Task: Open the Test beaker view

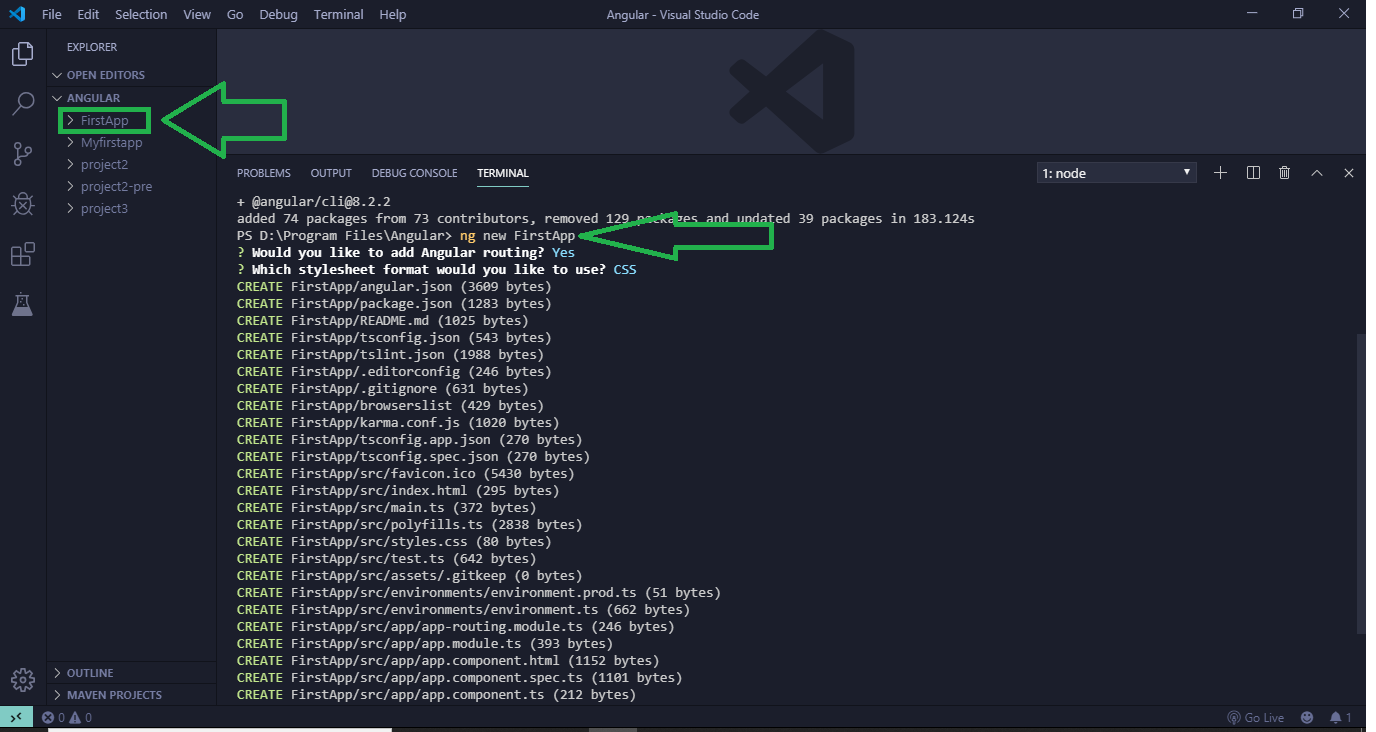Action: pos(22,304)
